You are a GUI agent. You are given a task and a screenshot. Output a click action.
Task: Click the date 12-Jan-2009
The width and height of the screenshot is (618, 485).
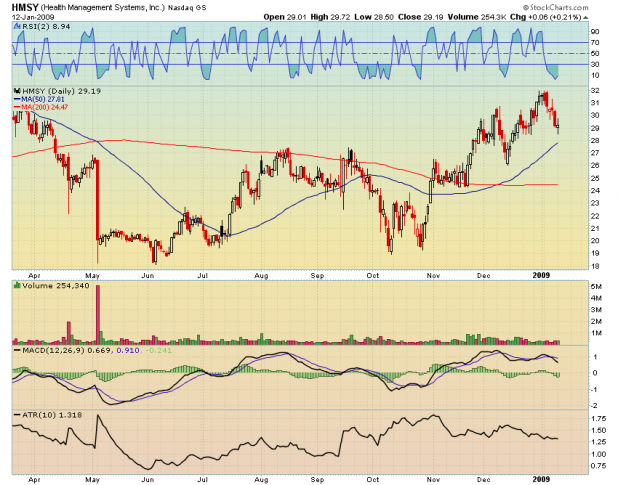[33, 17]
